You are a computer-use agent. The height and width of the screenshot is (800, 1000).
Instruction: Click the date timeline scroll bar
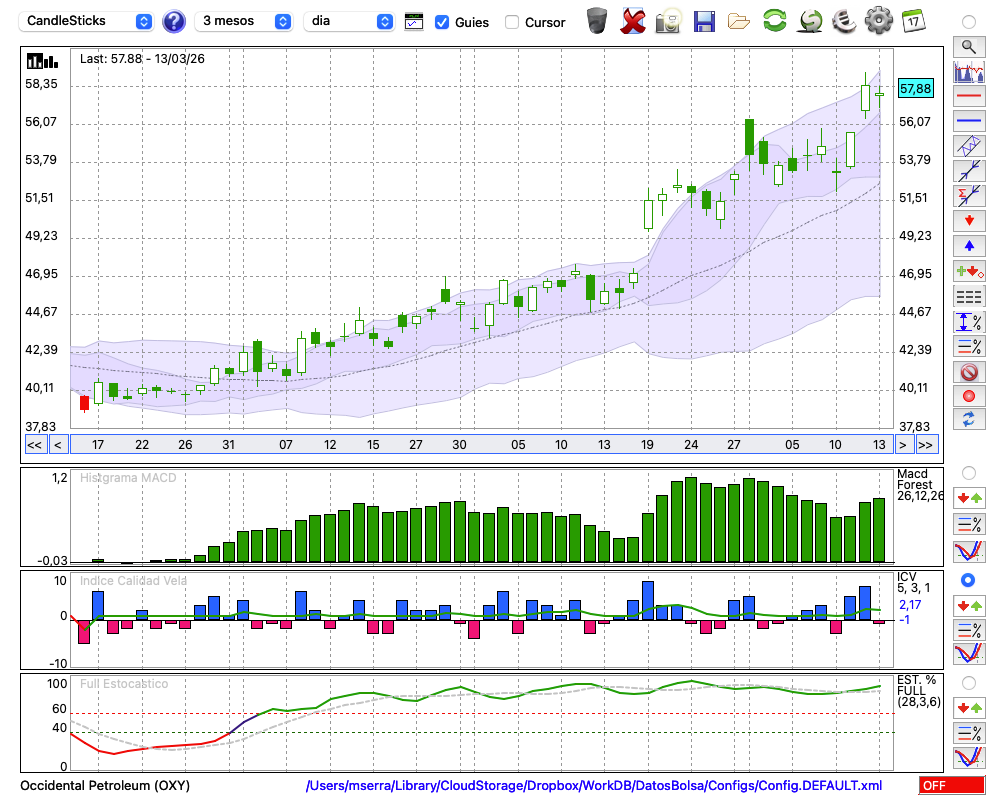480,444
